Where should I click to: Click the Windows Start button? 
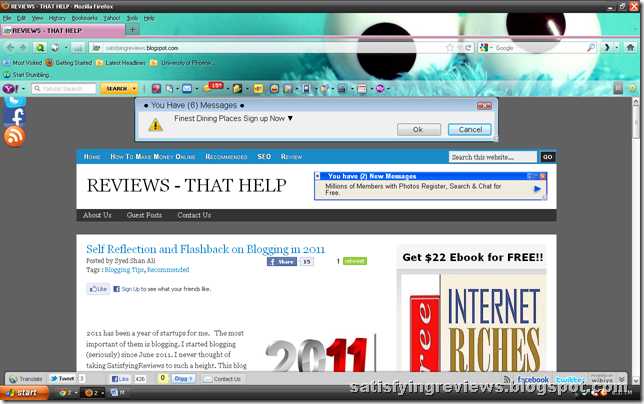tap(24, 393)
